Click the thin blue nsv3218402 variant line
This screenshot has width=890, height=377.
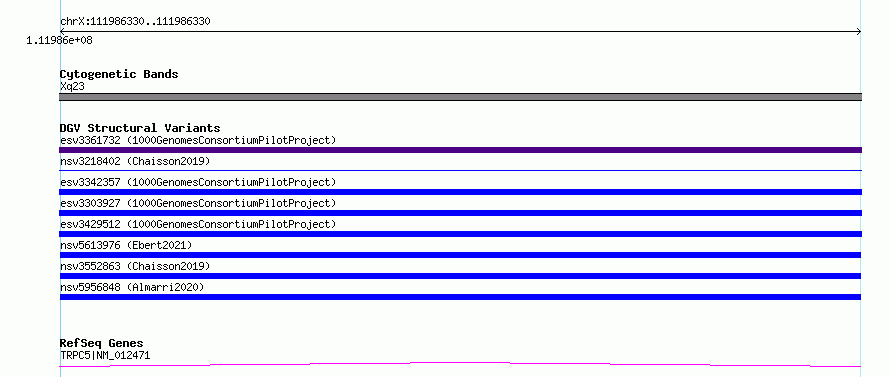[460, 170]
